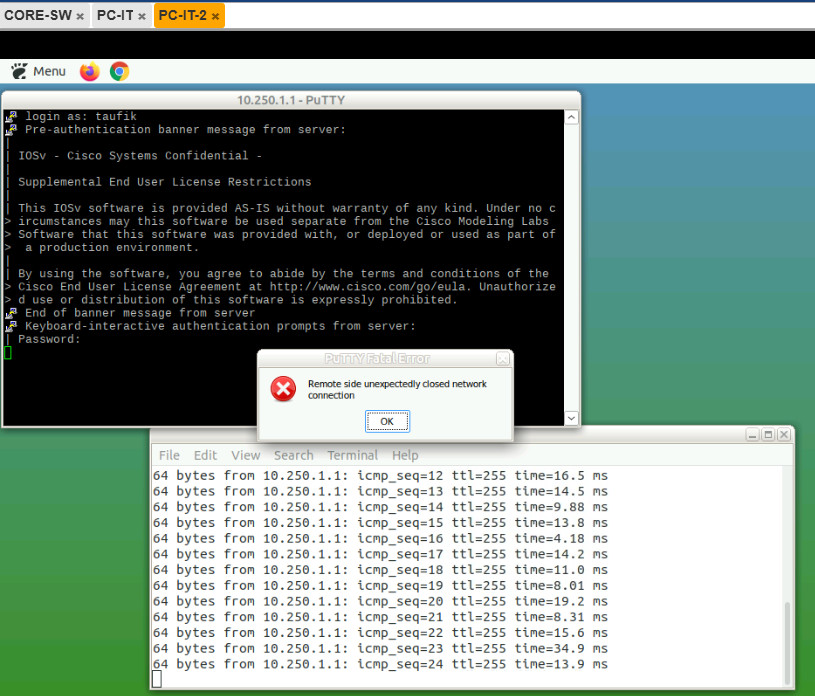Click the red error icon in PuTTY Fatal Error

point(283,389)
